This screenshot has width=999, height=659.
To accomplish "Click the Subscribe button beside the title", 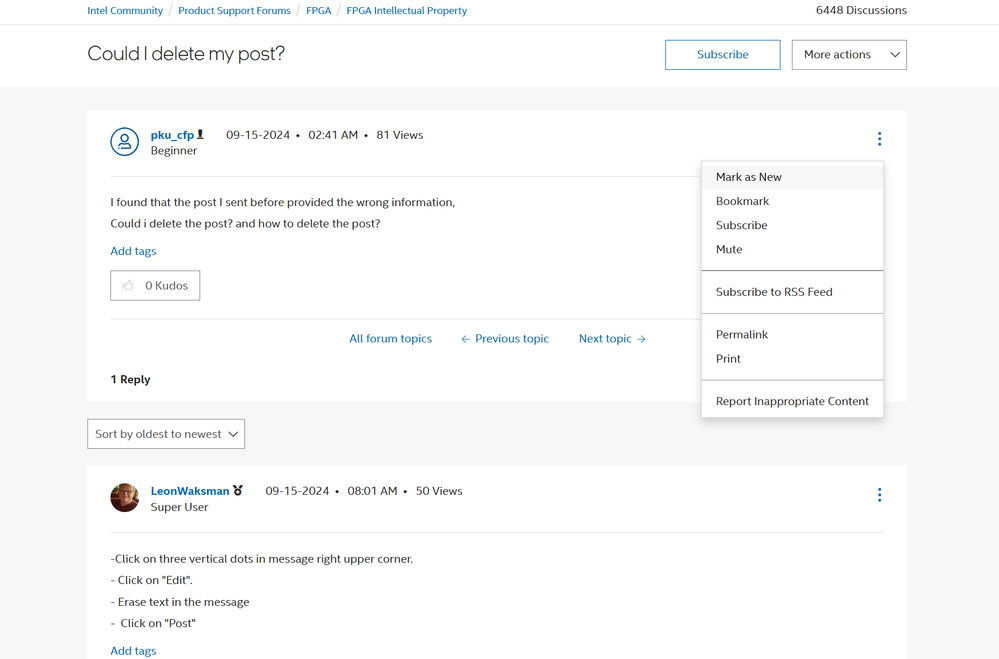I will click(722, 55).
